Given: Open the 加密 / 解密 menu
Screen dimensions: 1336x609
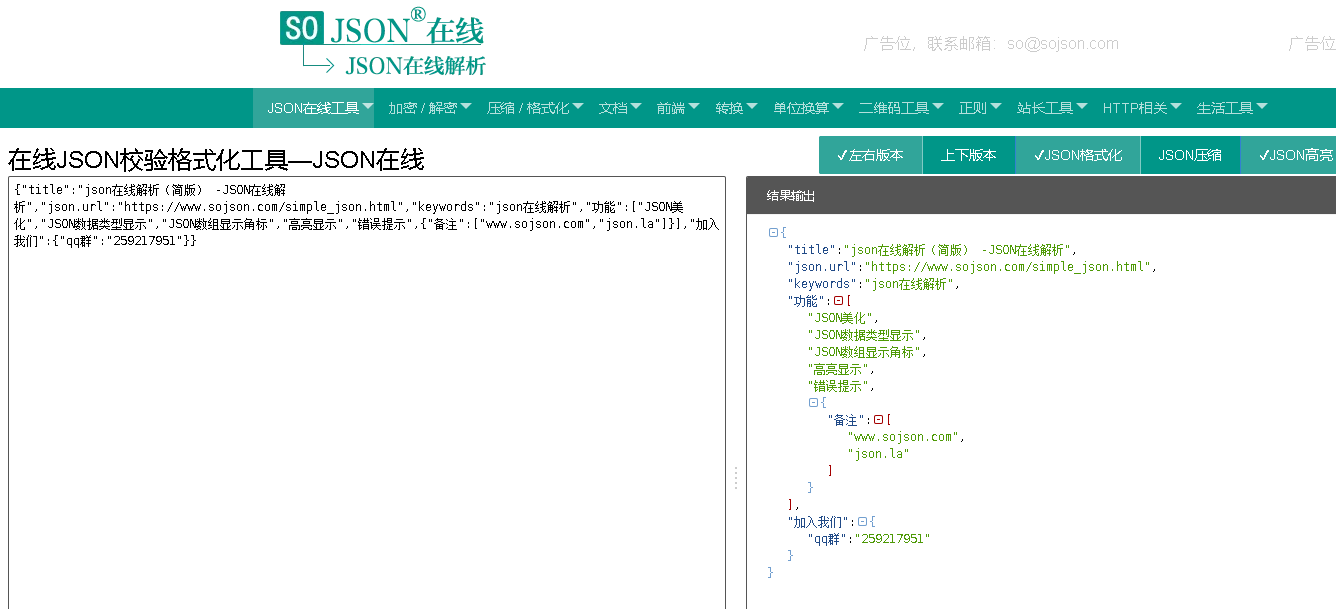Looking at the screenshot, I should [430, 108].
